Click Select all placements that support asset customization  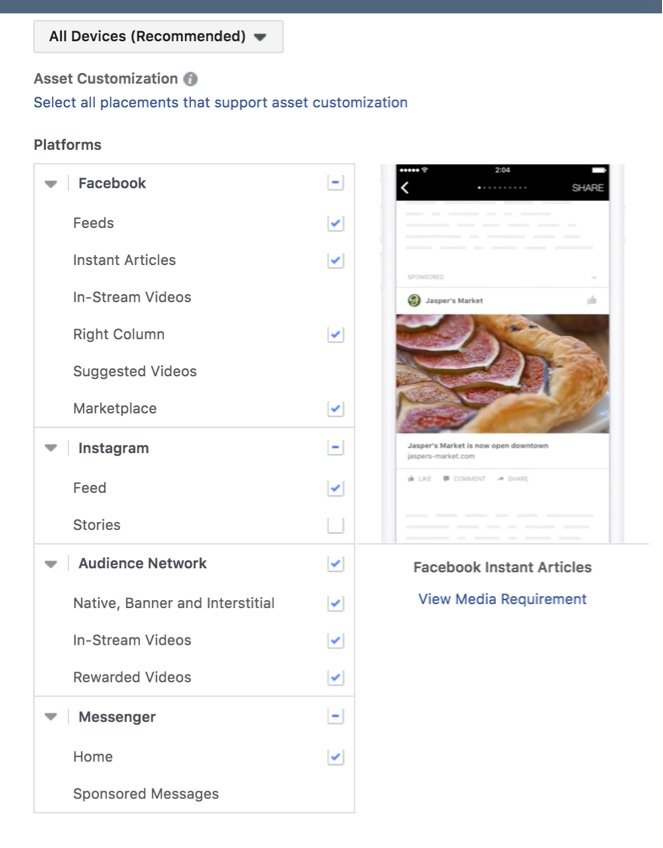pyautogui.click(x=220, y=102)
